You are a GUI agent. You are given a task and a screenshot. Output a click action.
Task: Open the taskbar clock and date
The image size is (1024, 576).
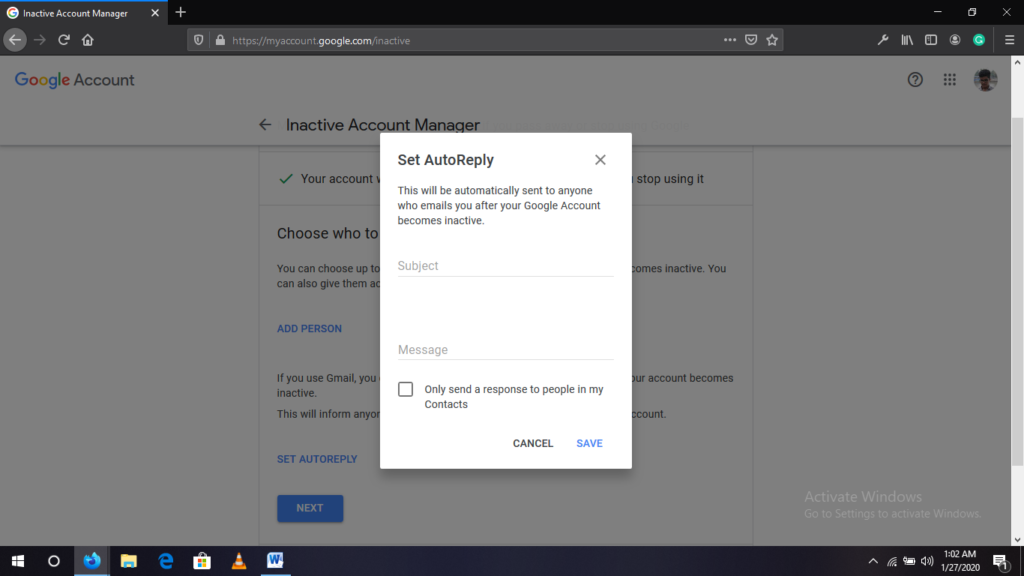coord(961,561)
